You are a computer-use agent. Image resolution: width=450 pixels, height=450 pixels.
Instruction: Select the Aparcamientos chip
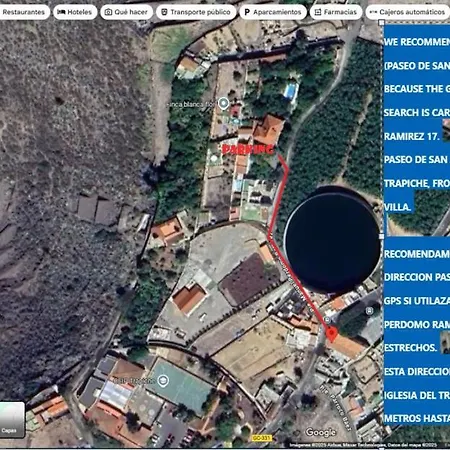click(273, 12)
